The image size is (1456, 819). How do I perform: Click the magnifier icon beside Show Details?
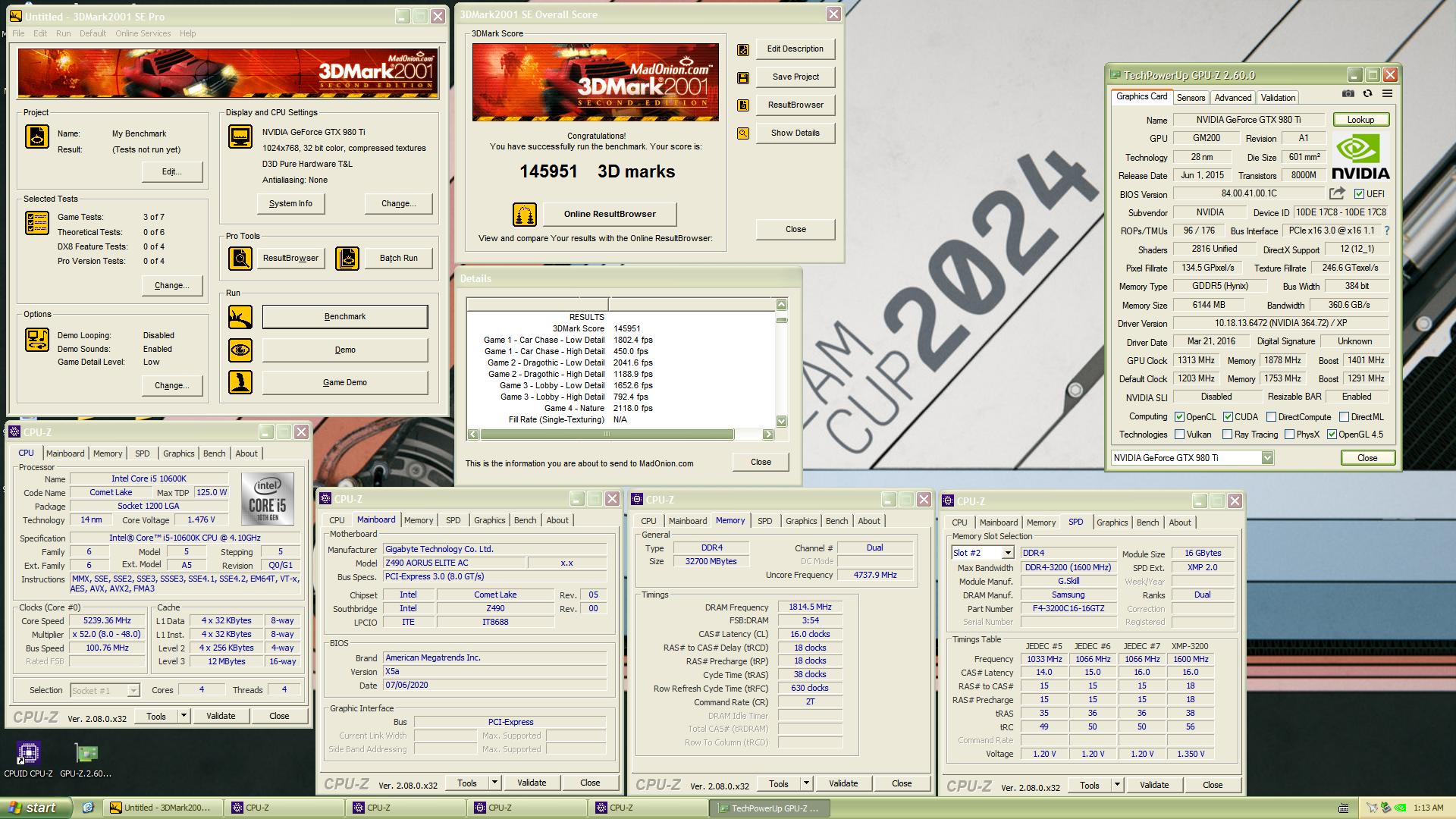tap(743, 133)
